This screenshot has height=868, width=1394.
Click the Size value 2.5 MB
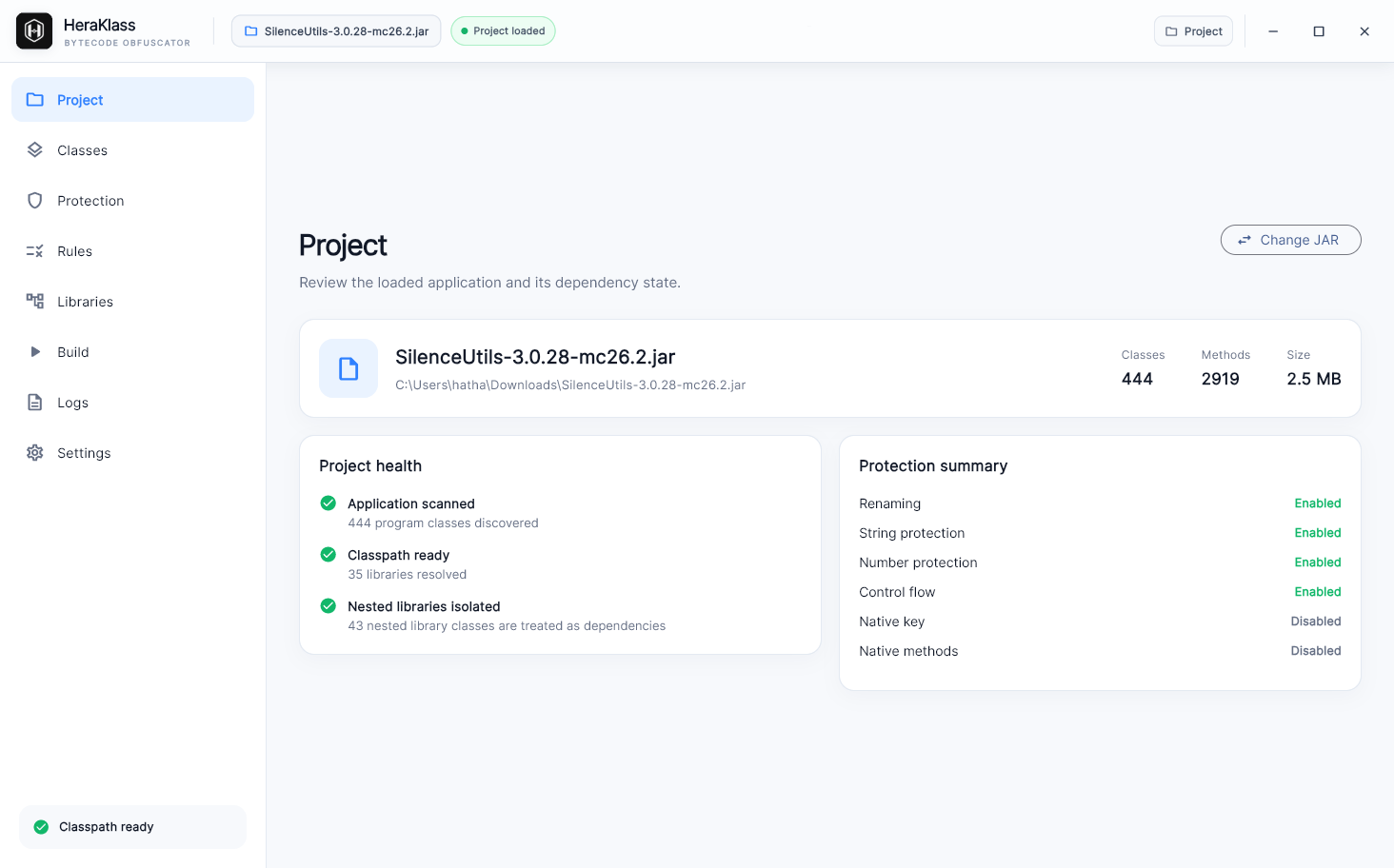pos(1314,379)
